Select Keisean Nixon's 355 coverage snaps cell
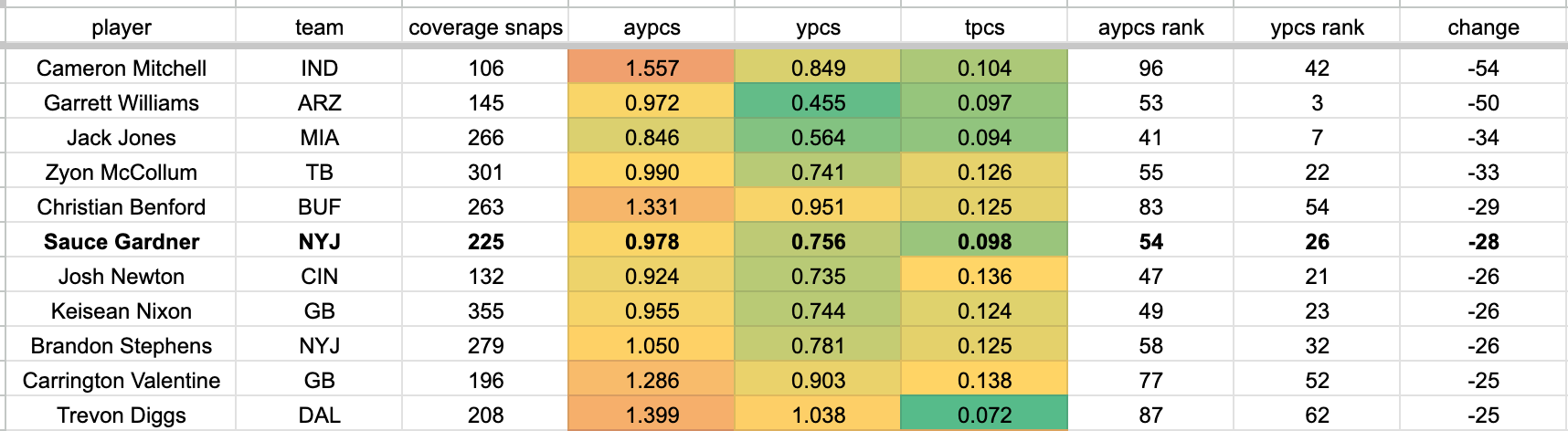The width and height of the screenshot is (1568, 431). (x=485, y=311)
